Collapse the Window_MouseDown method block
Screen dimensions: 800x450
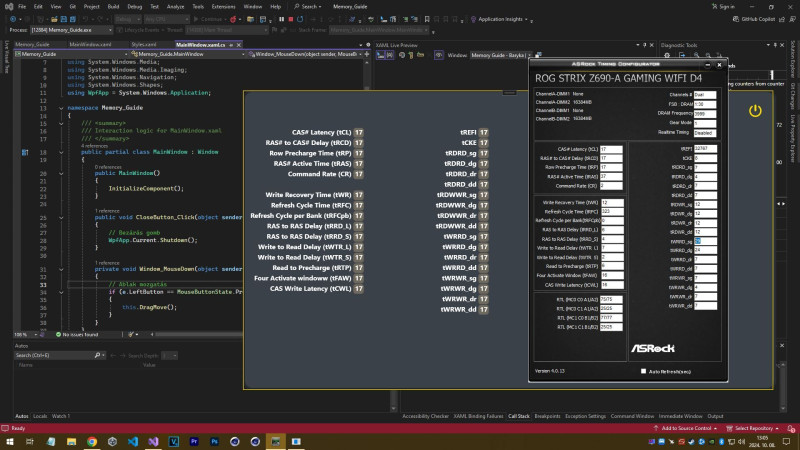pyautogui.click(x=61, y=269)
